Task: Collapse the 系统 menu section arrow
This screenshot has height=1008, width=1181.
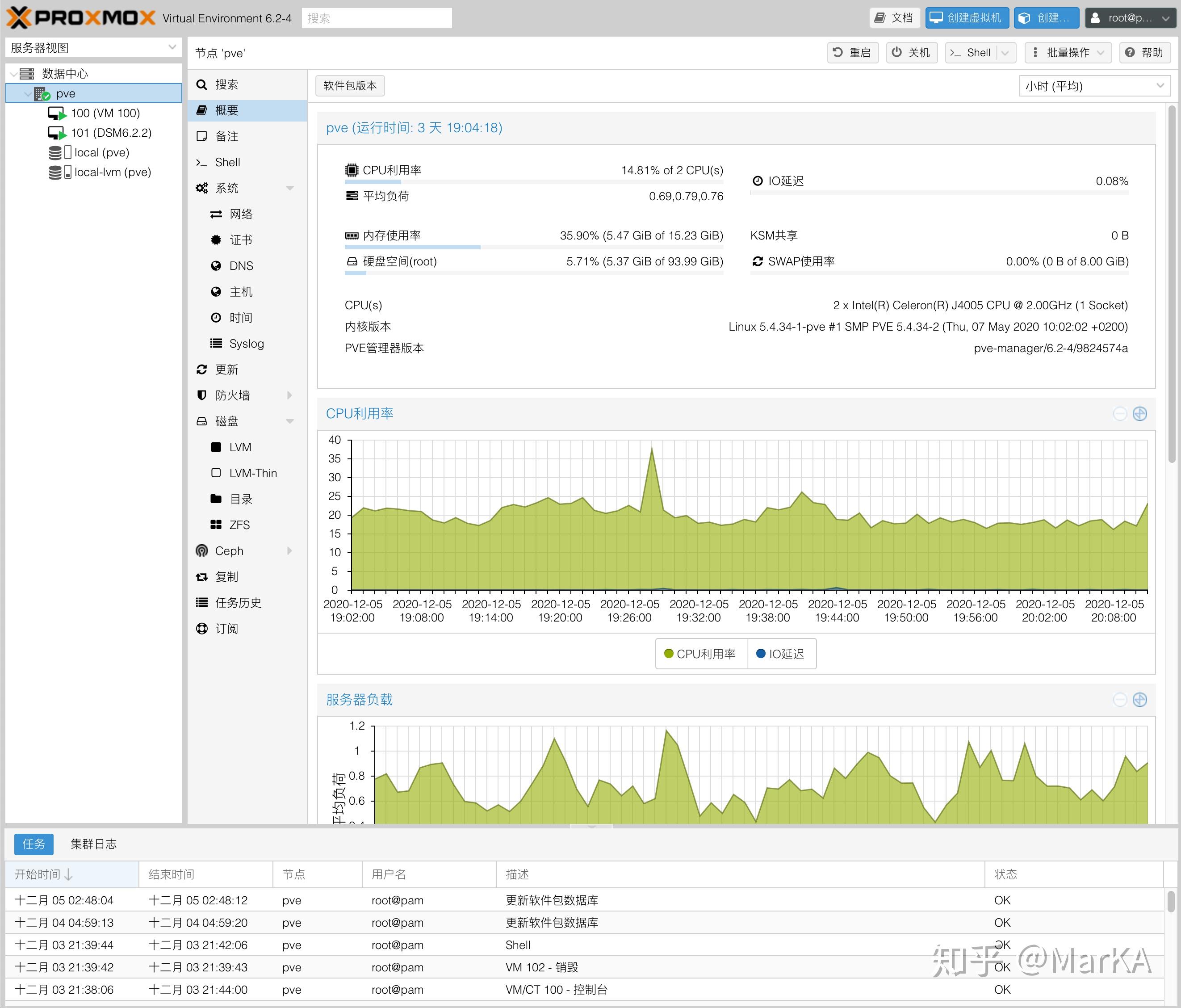Action: coord(289,188)
